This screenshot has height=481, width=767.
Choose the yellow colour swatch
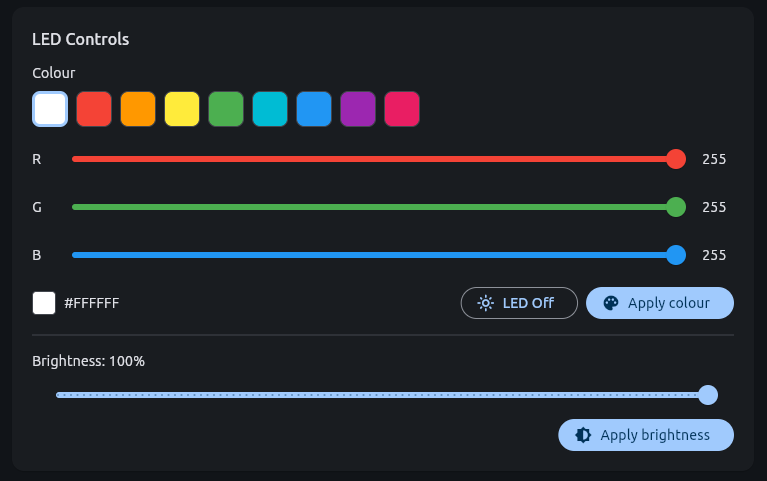pyautogui.click(x=182, y=109)
